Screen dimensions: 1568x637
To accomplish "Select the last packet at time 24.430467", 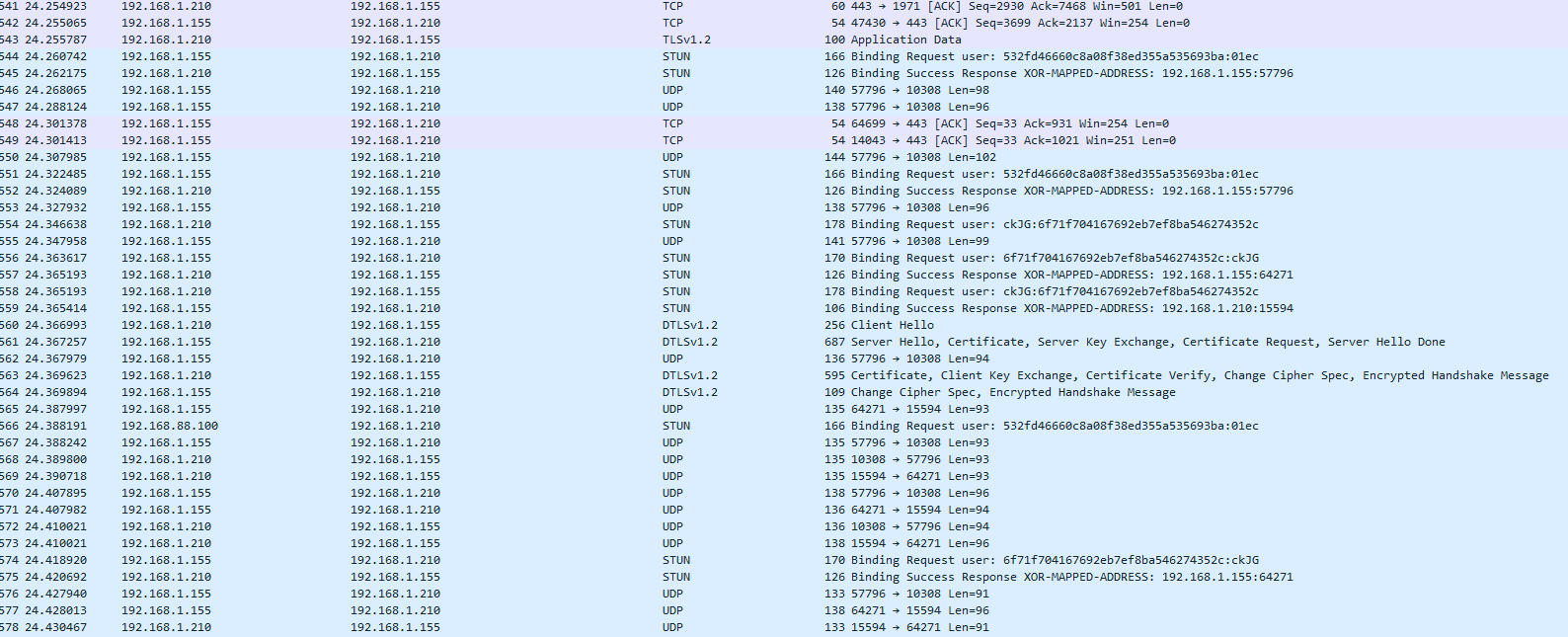I will click(x=55, y=627).
